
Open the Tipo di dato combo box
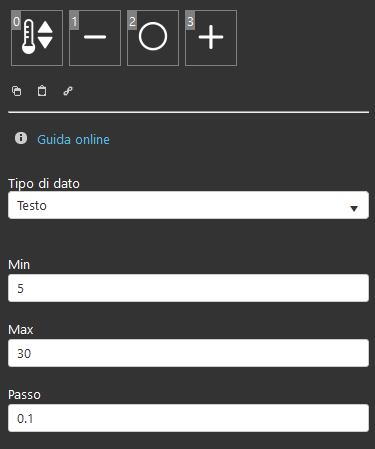tap(188, 205)
